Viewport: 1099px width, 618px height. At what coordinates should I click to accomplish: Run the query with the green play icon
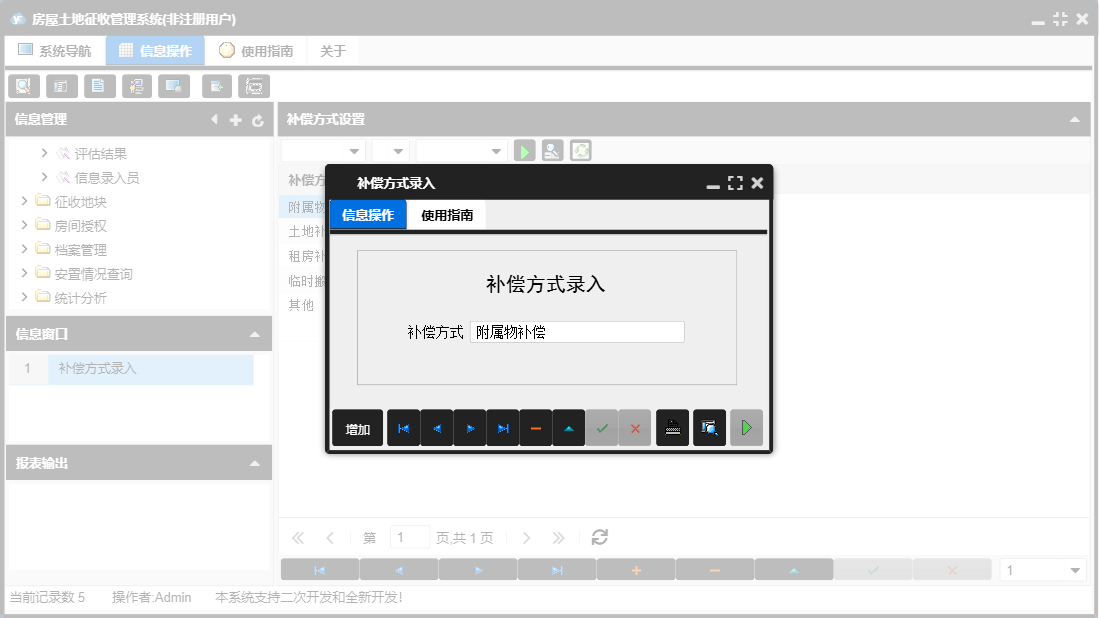[524, 150]
